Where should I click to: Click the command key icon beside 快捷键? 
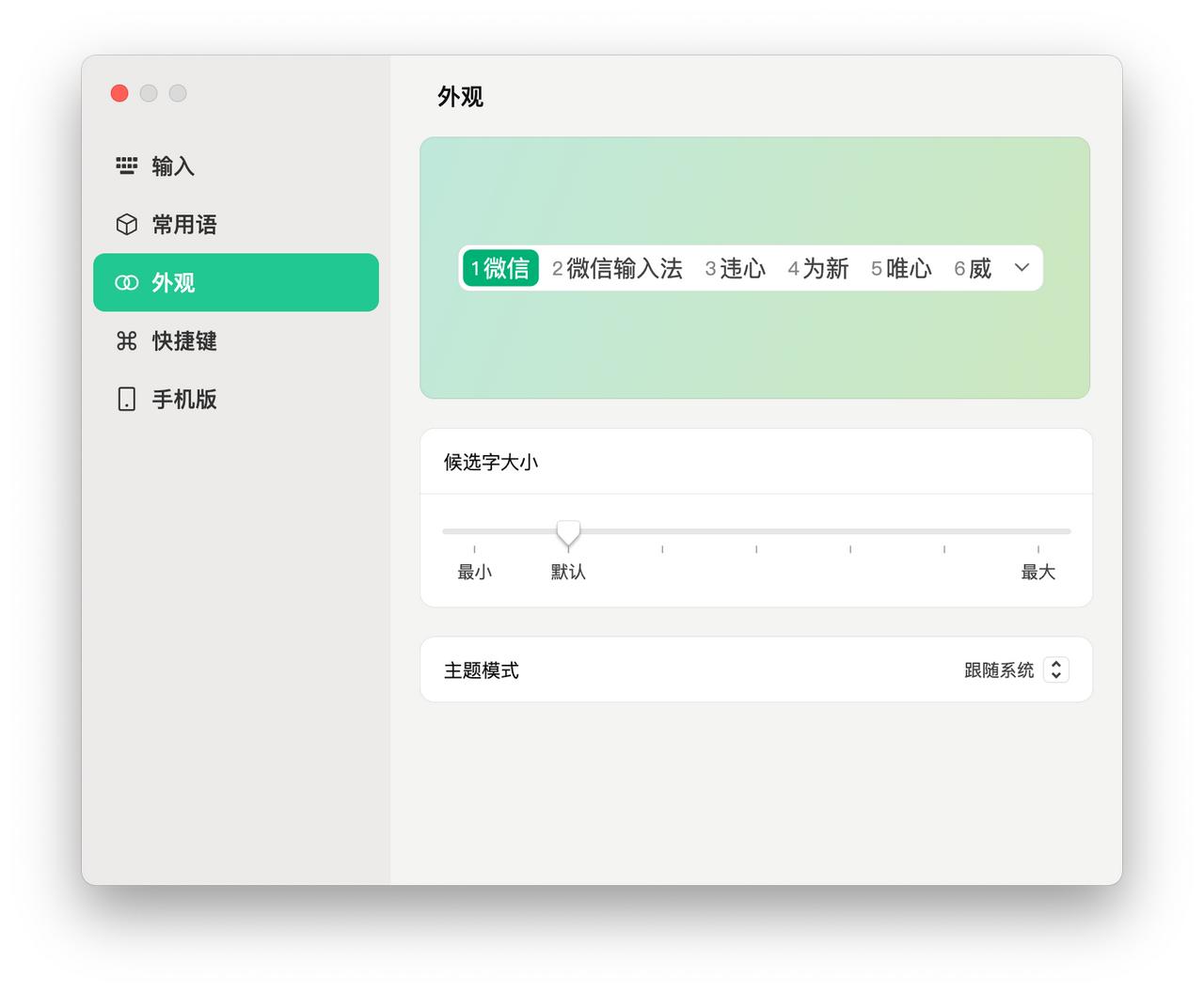point(127,341)
